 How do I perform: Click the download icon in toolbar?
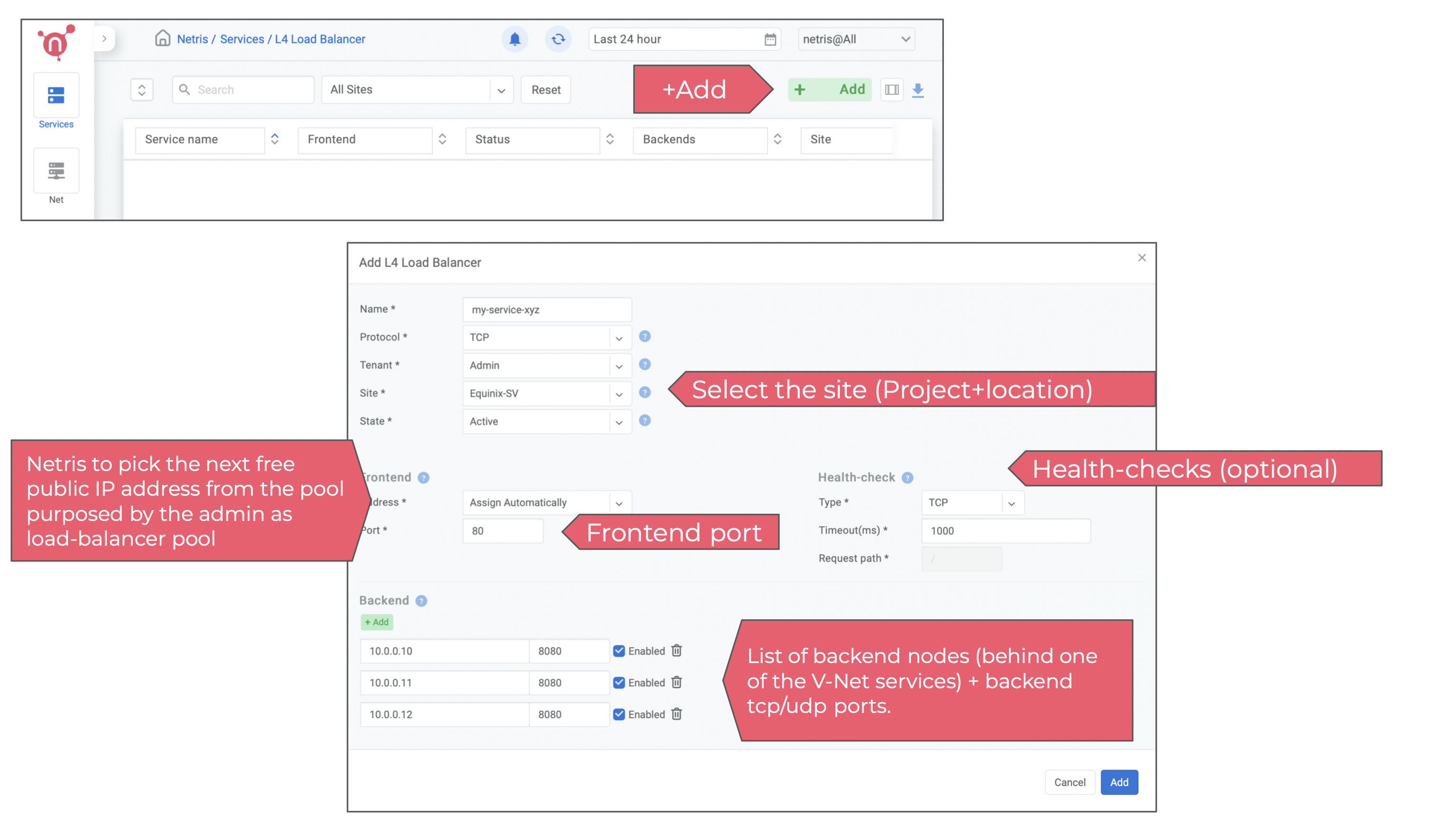coord(920,89)
